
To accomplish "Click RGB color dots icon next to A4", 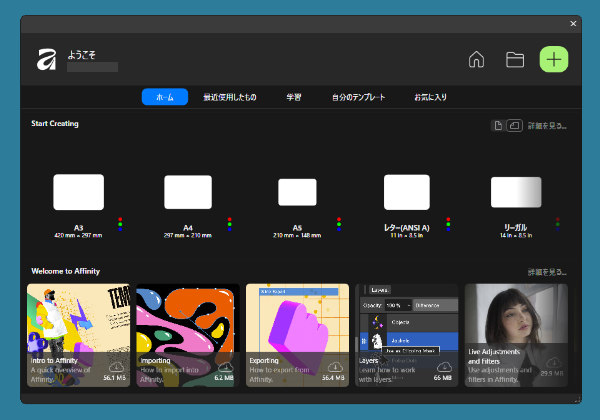I will (x=230, y=224).
